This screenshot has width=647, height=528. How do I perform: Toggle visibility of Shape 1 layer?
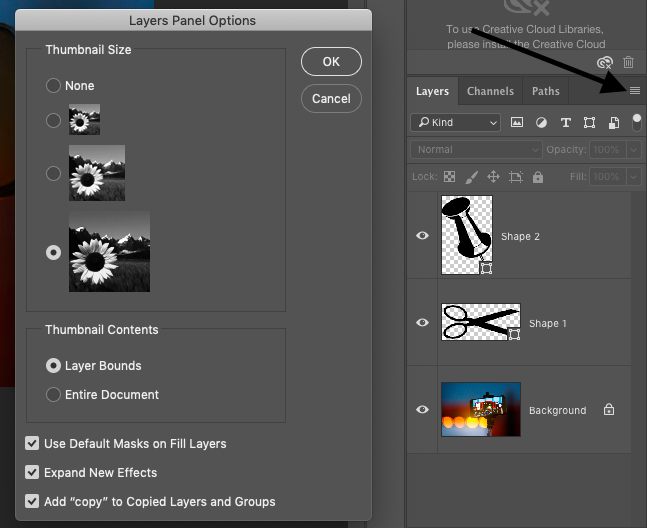[x=422, y=323]
